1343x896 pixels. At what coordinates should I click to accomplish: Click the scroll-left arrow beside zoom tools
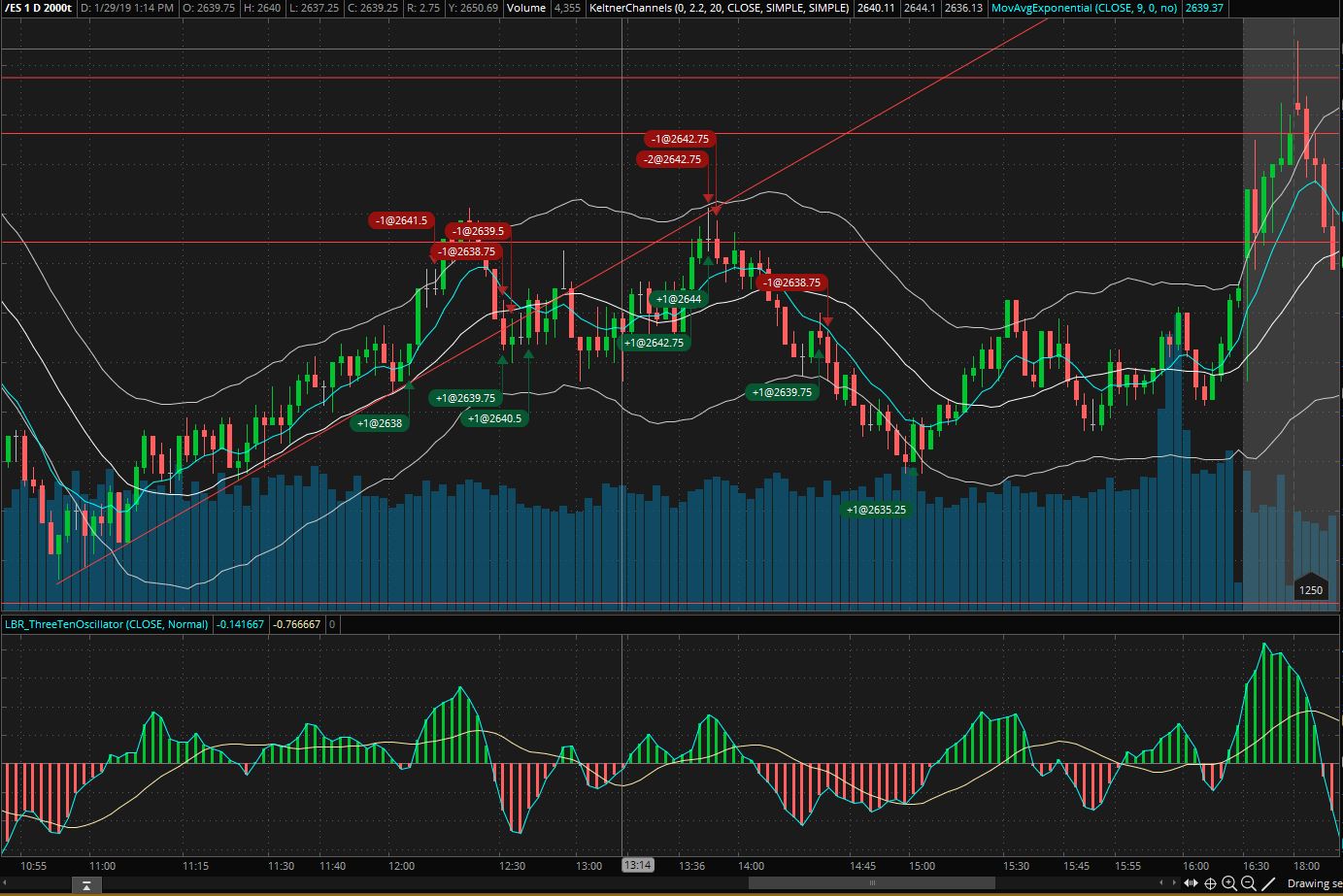coord(1161,882)
